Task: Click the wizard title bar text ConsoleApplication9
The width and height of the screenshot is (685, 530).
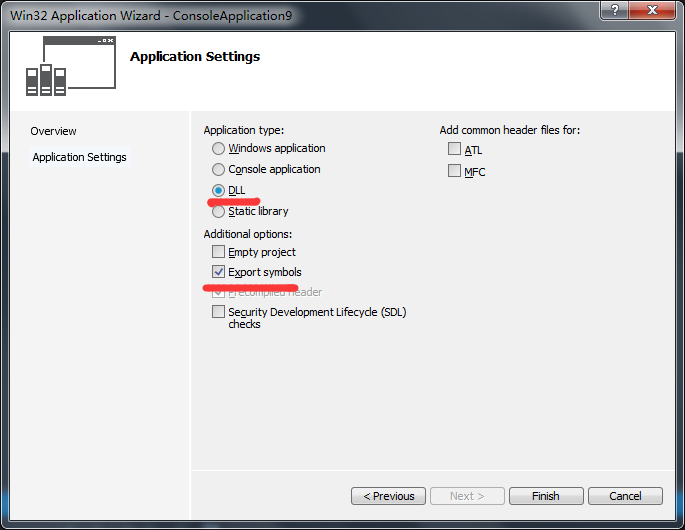Action: pyautogui.click(x=232, y=16)
